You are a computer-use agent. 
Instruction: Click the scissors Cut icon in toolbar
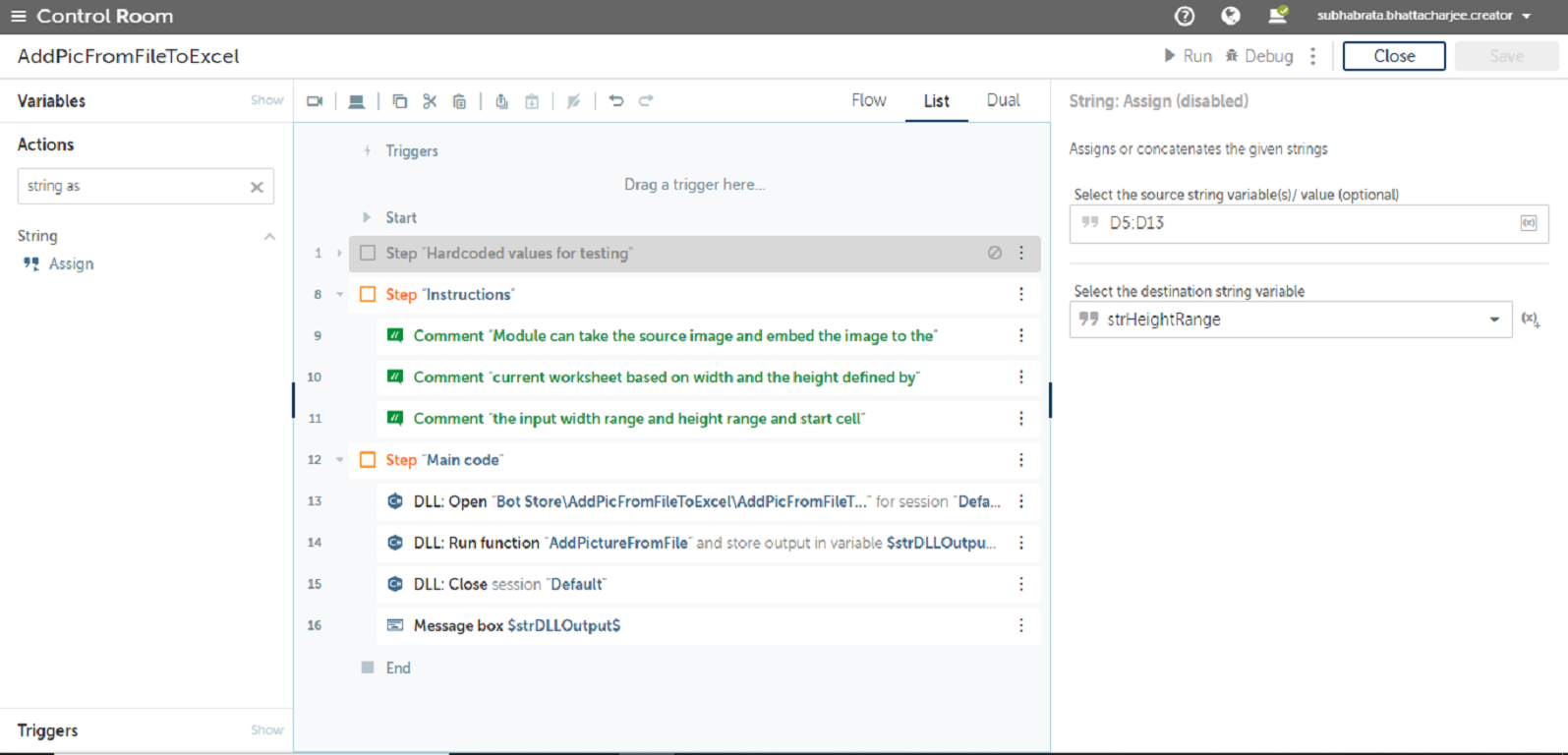pyautogui.click(x=430, y=101)
